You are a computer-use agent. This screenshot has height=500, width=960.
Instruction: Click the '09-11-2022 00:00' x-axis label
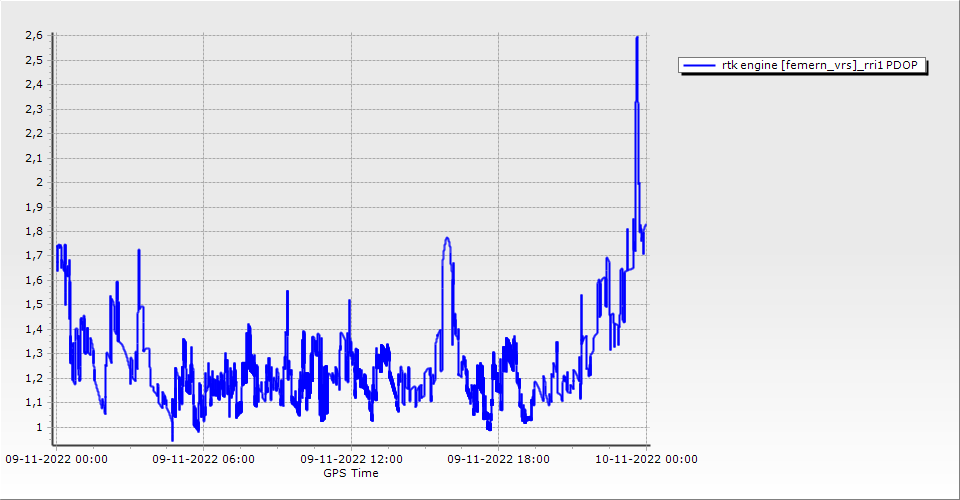point(56,460)
